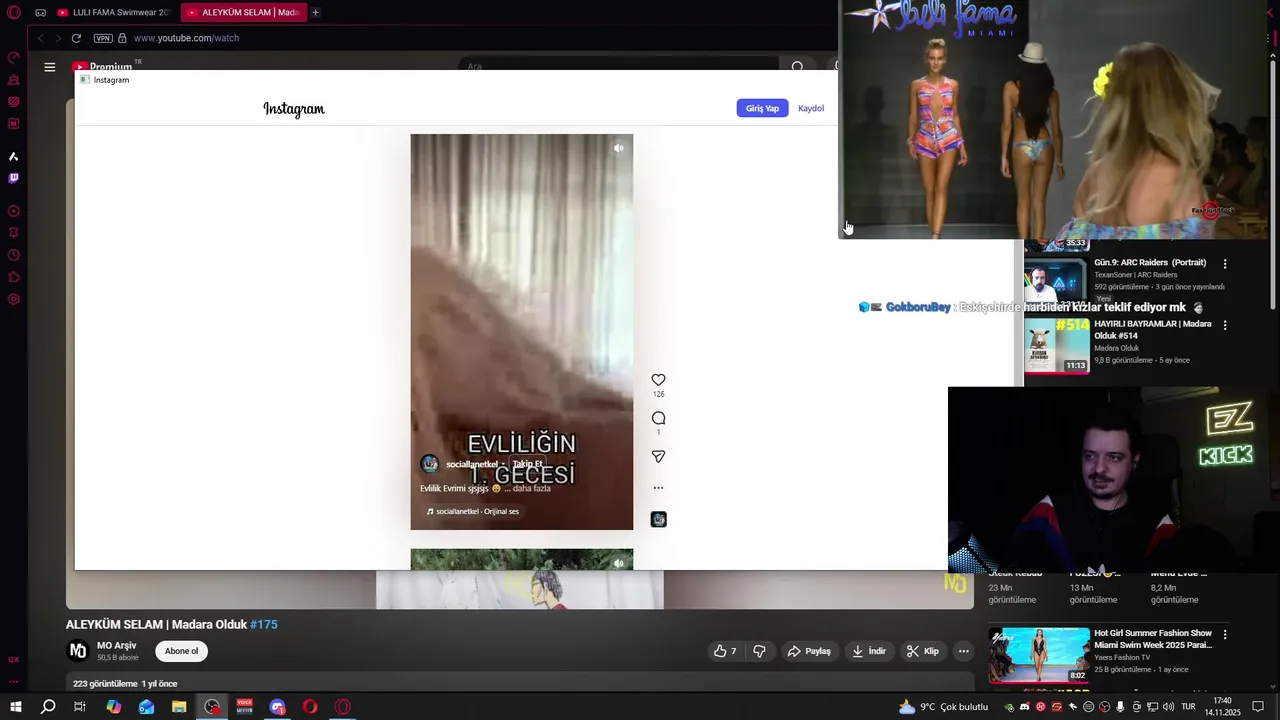This screenshot has height=720, width=1280.
Task: Open a new browser tab
Action: pos(315,13)
